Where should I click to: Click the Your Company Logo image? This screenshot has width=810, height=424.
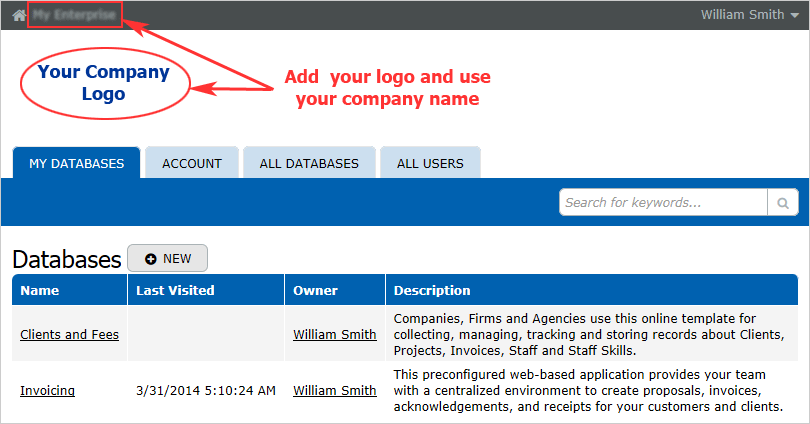point(105,83)
